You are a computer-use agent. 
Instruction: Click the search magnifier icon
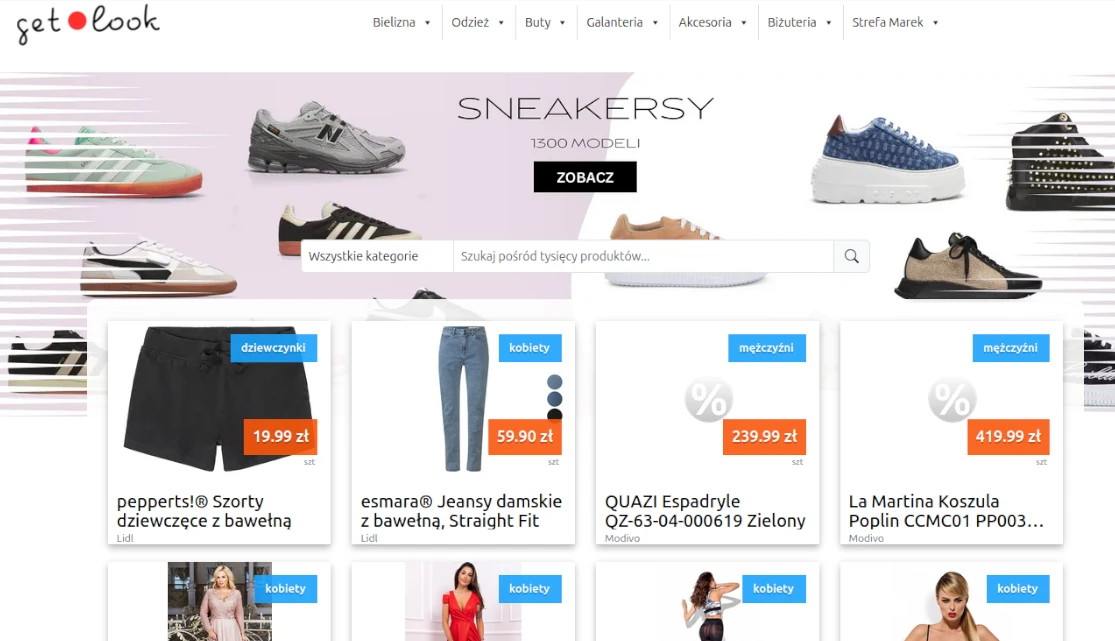851,256
